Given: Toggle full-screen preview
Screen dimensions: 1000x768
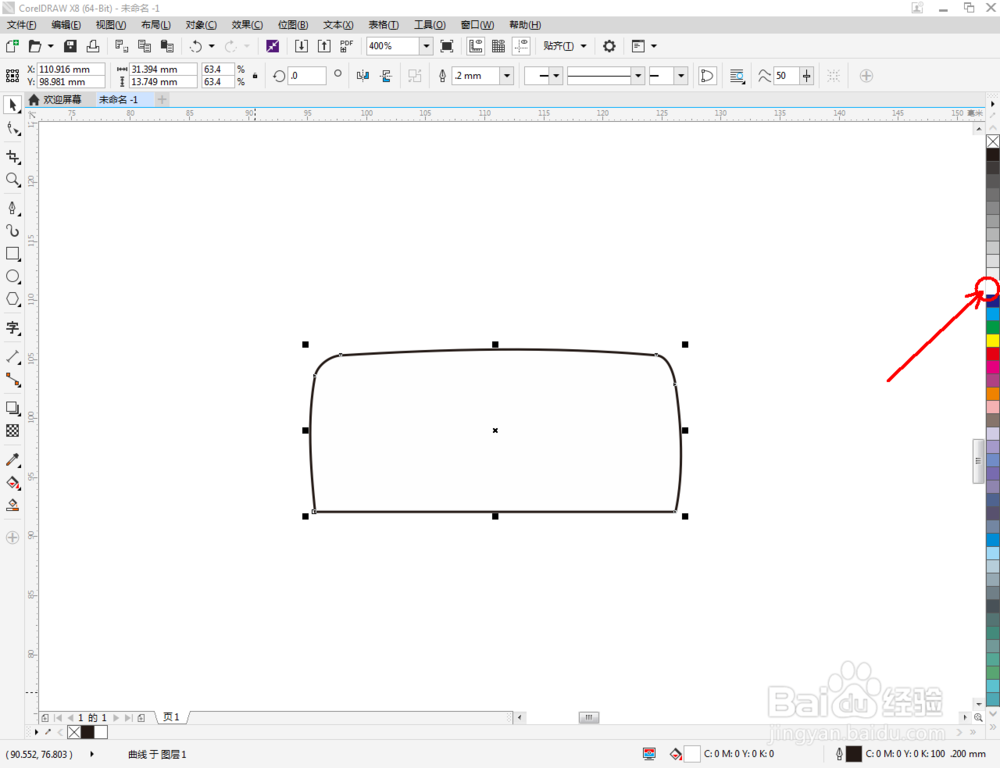Looking at the screenshot, I should 447,46.
